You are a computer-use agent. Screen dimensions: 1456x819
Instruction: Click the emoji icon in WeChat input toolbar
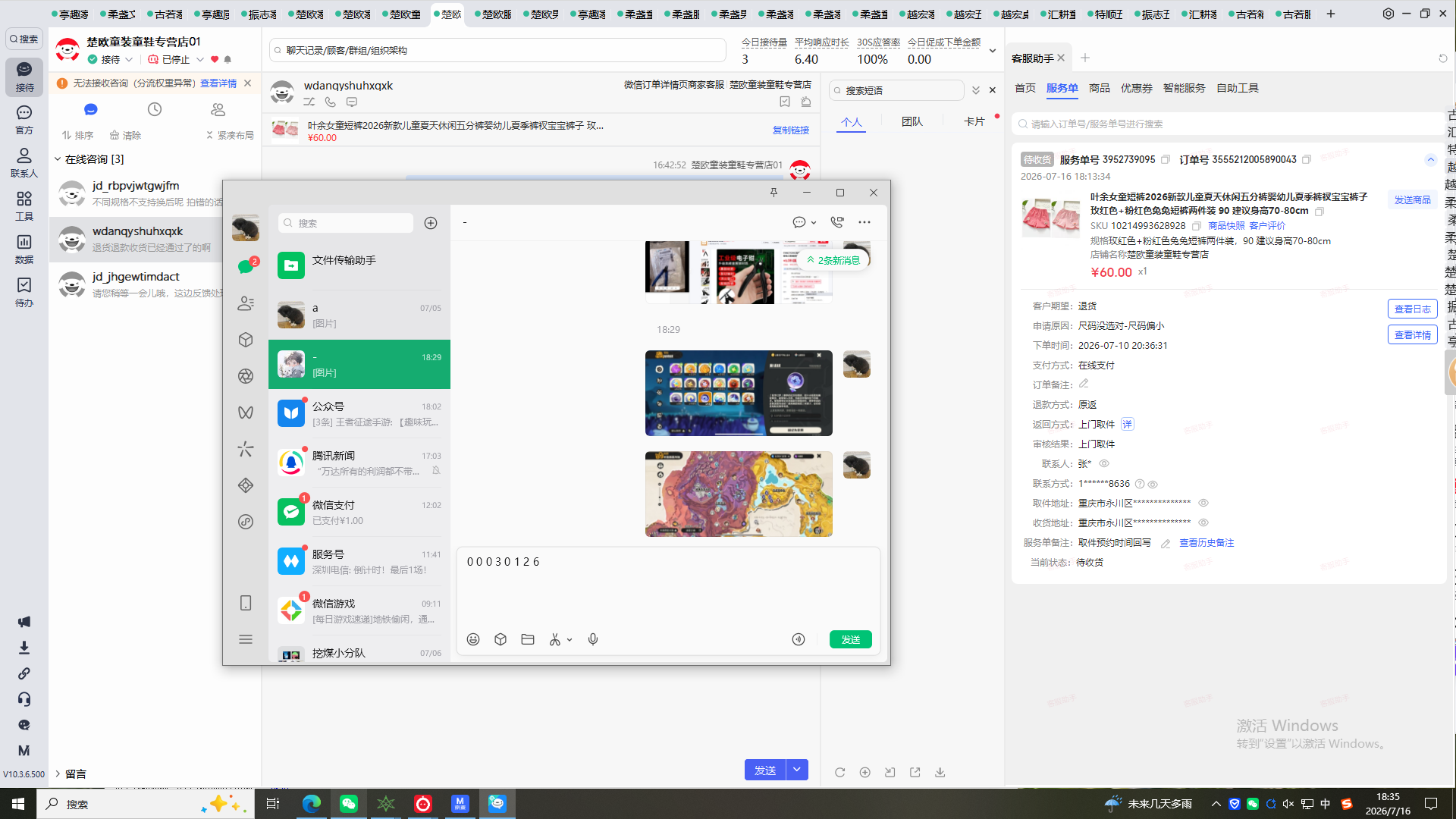tap(473, 639)
